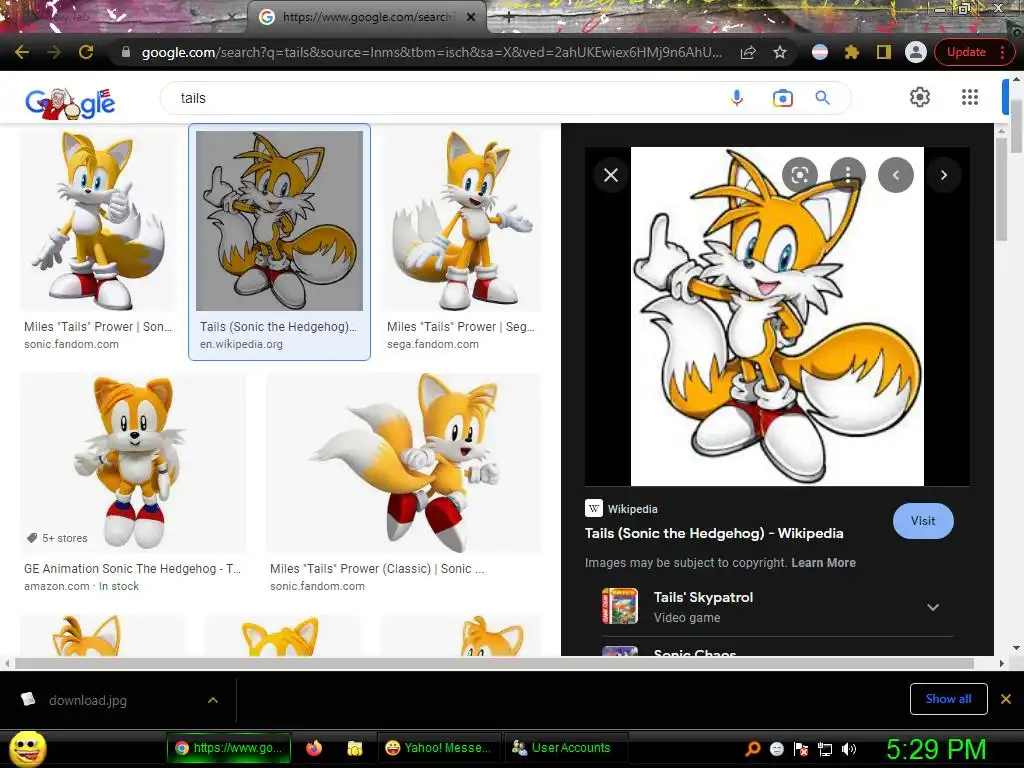This screenshot has height=768, width=1024.
Task: Search inside image with Lens icon
Action: point(800,175)
